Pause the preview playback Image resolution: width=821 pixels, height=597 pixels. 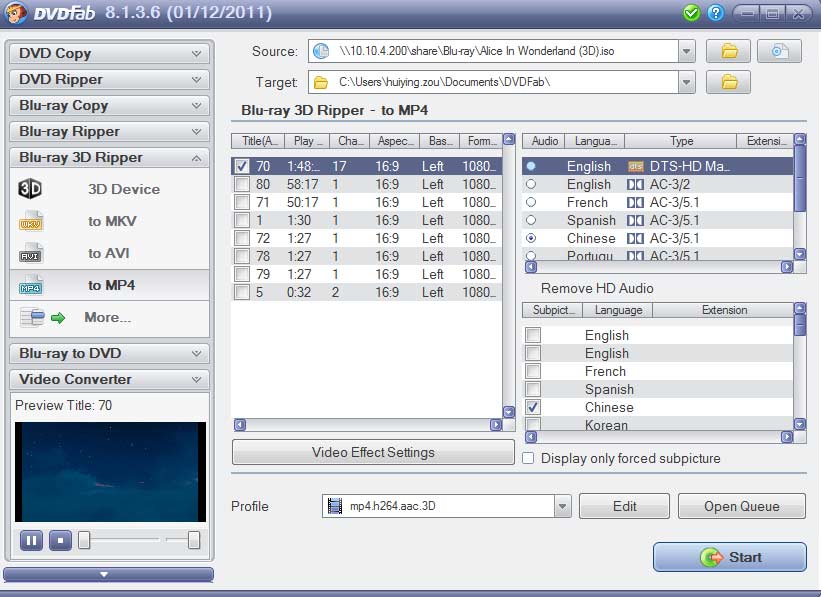pos(31,540)
